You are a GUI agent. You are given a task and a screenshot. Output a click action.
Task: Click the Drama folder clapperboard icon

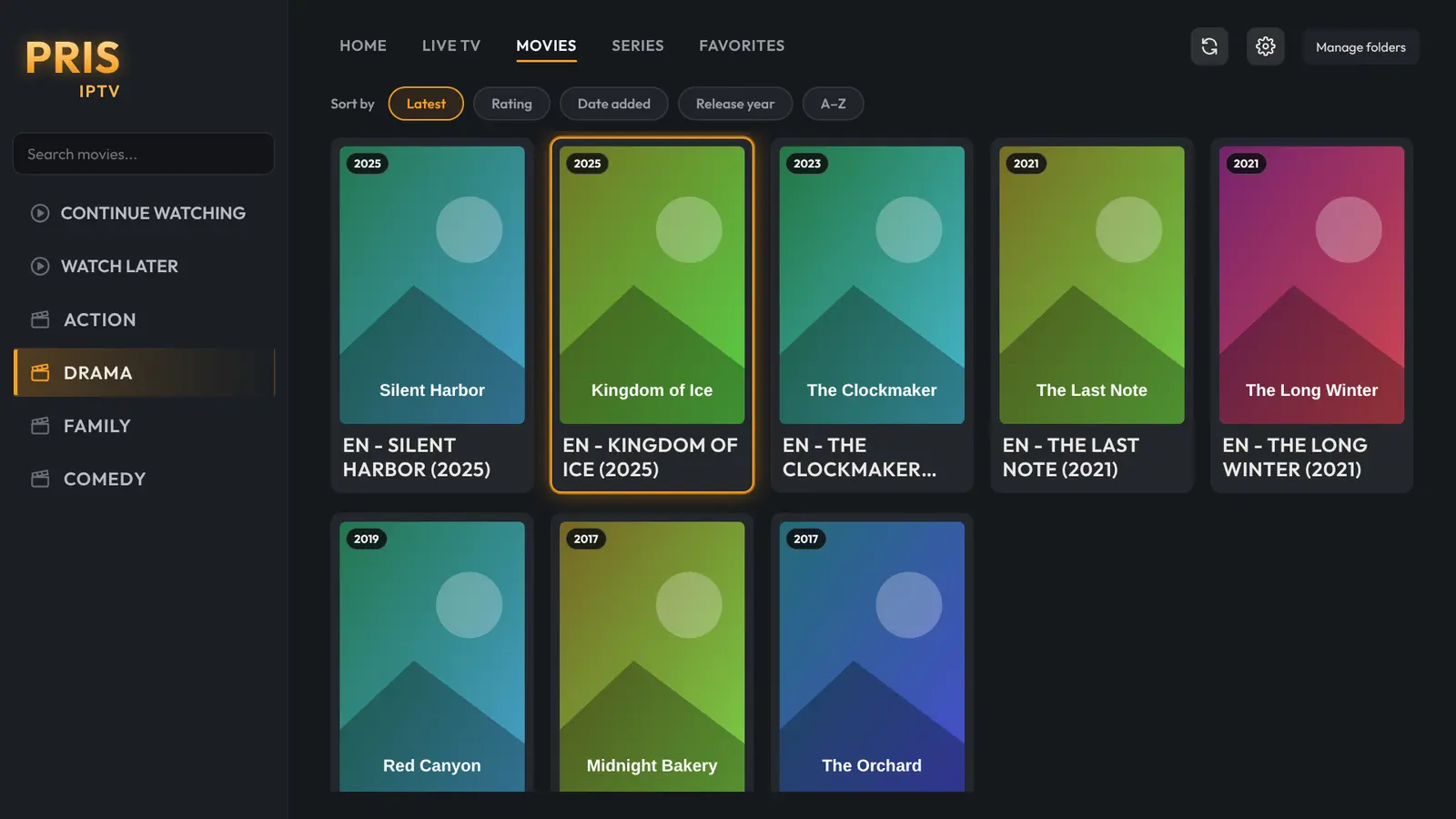[x=40, y=373]
